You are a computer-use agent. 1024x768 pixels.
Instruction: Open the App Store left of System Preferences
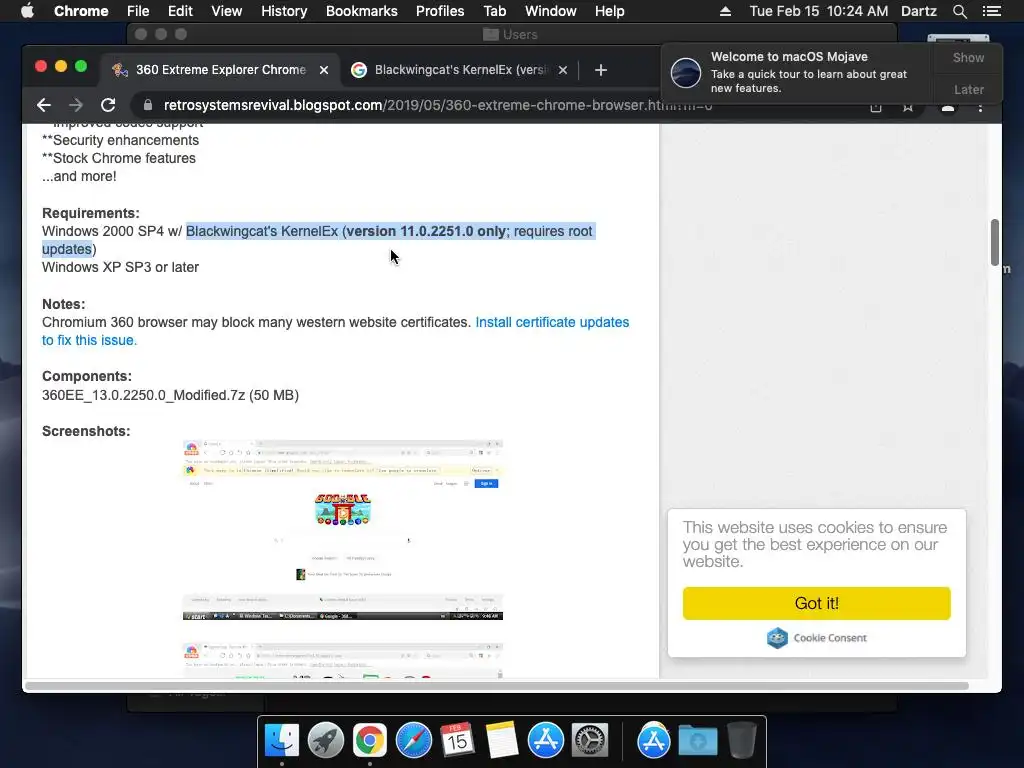545,741
